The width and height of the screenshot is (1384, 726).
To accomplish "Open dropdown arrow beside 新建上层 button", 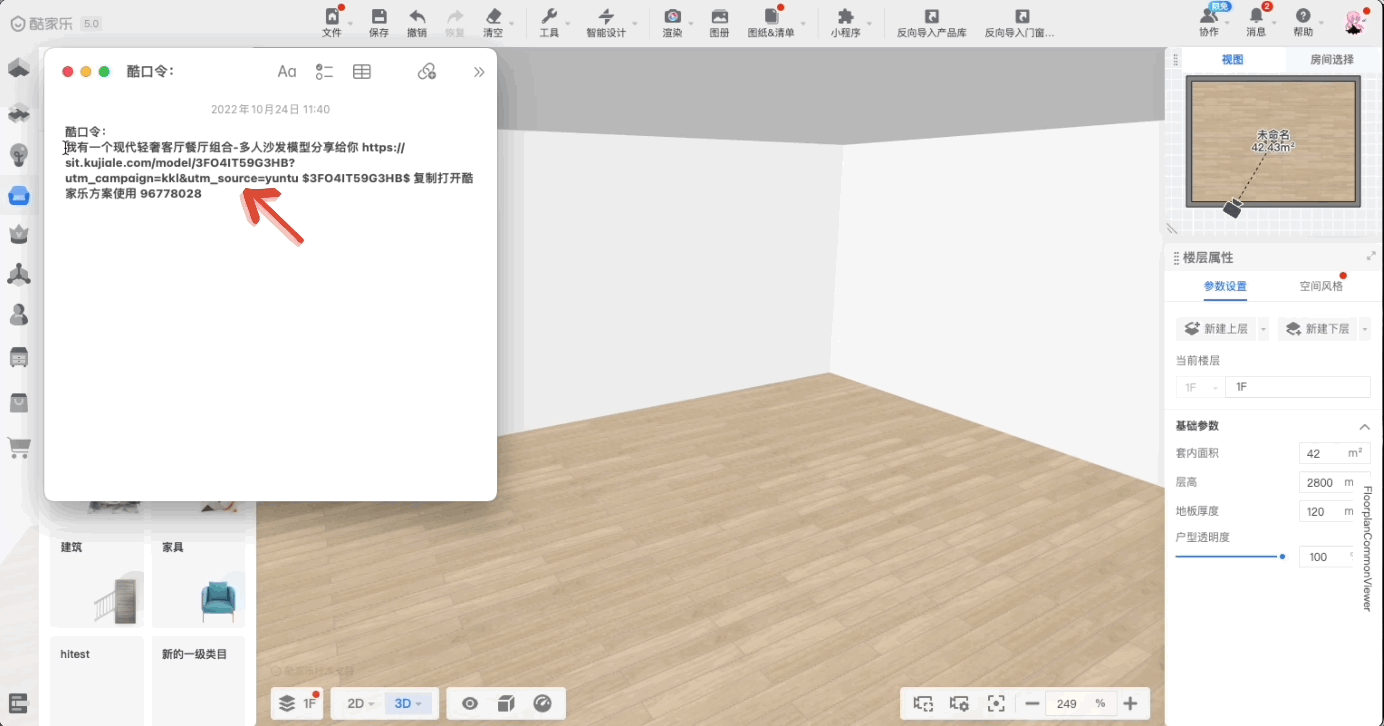I will point(1263,329).
